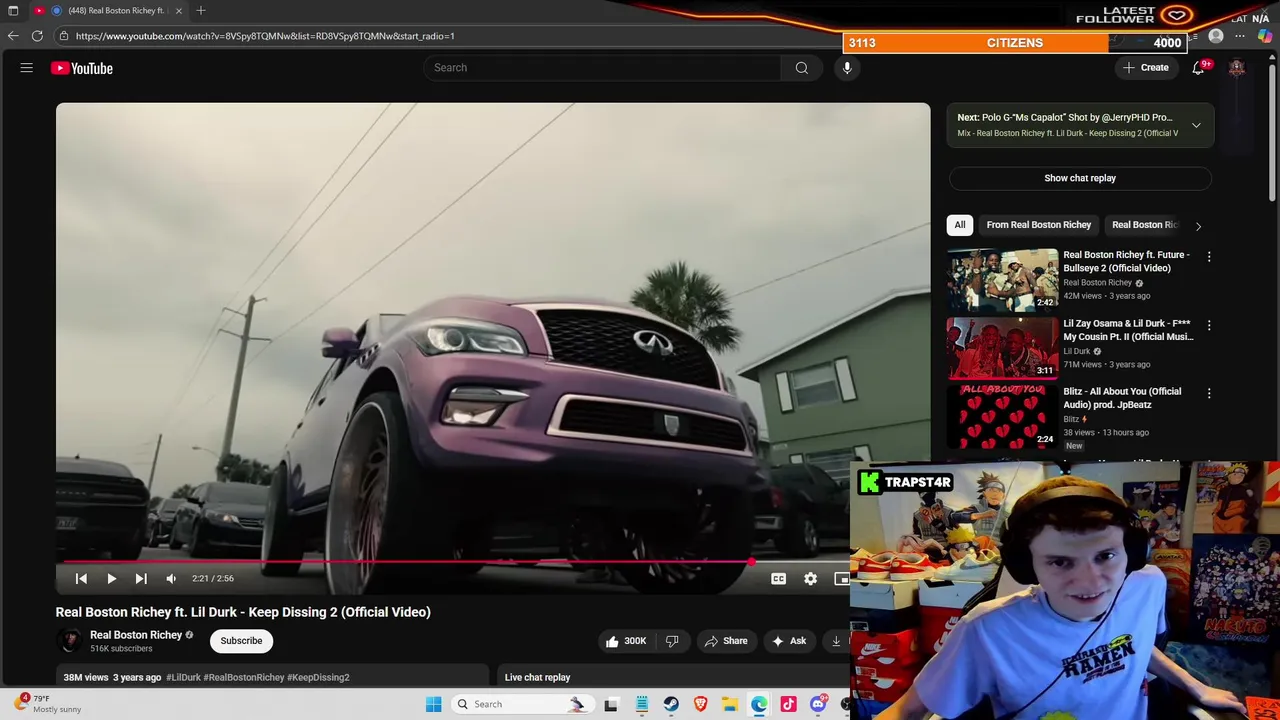The height and width of the screenshot is (720, 1280).
Task: Open Real Boston Richey channel name link
Action: pos(136,635)
